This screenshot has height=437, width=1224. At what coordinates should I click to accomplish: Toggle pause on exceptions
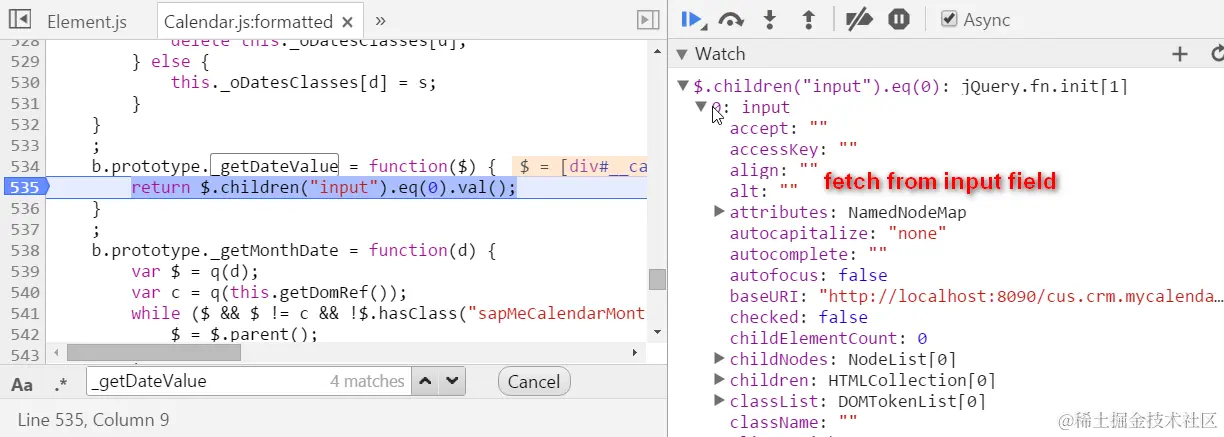[x=898, y=20]
